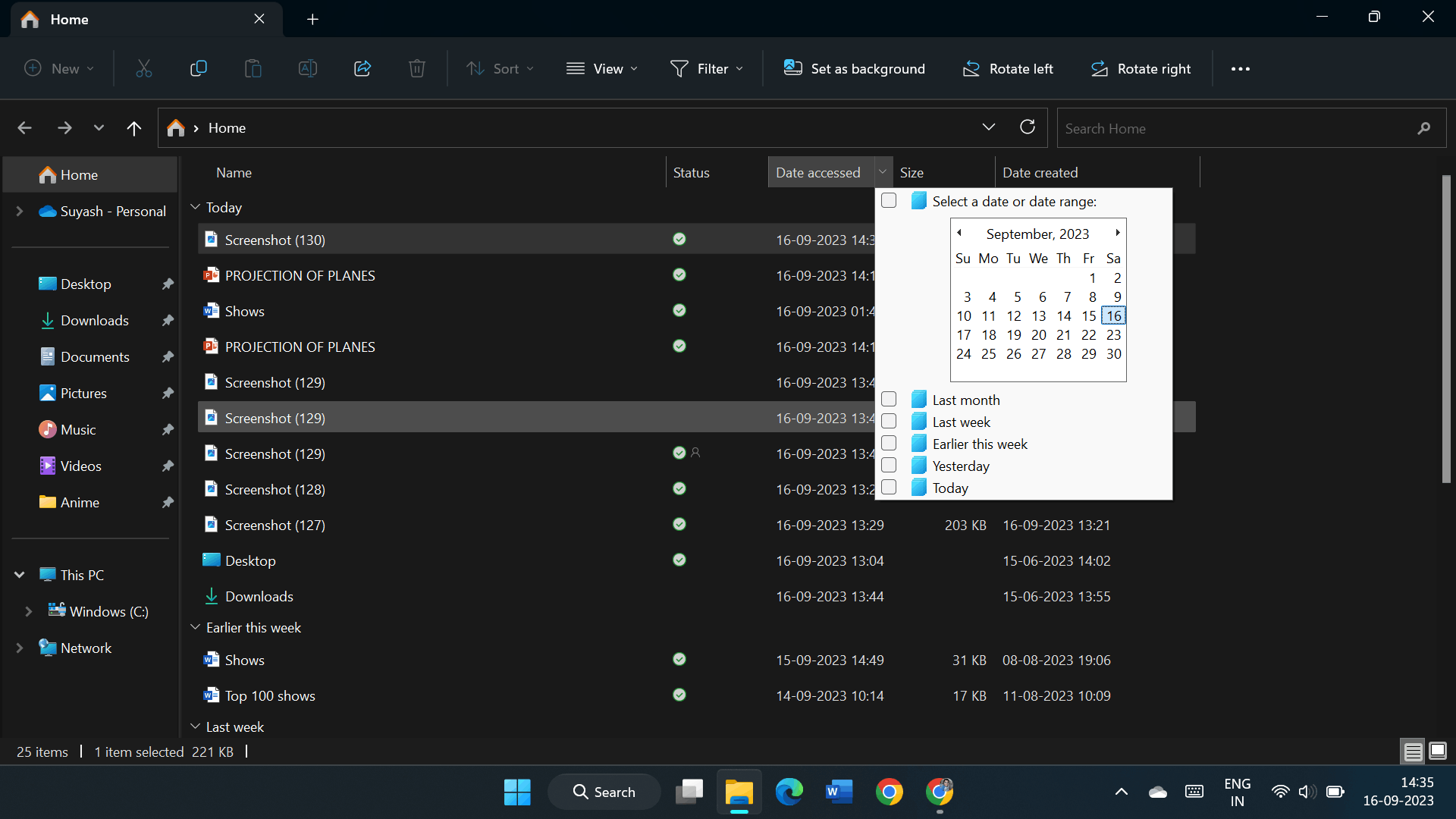
Task: Click Rotate left button
Action: click(1007, 69)
